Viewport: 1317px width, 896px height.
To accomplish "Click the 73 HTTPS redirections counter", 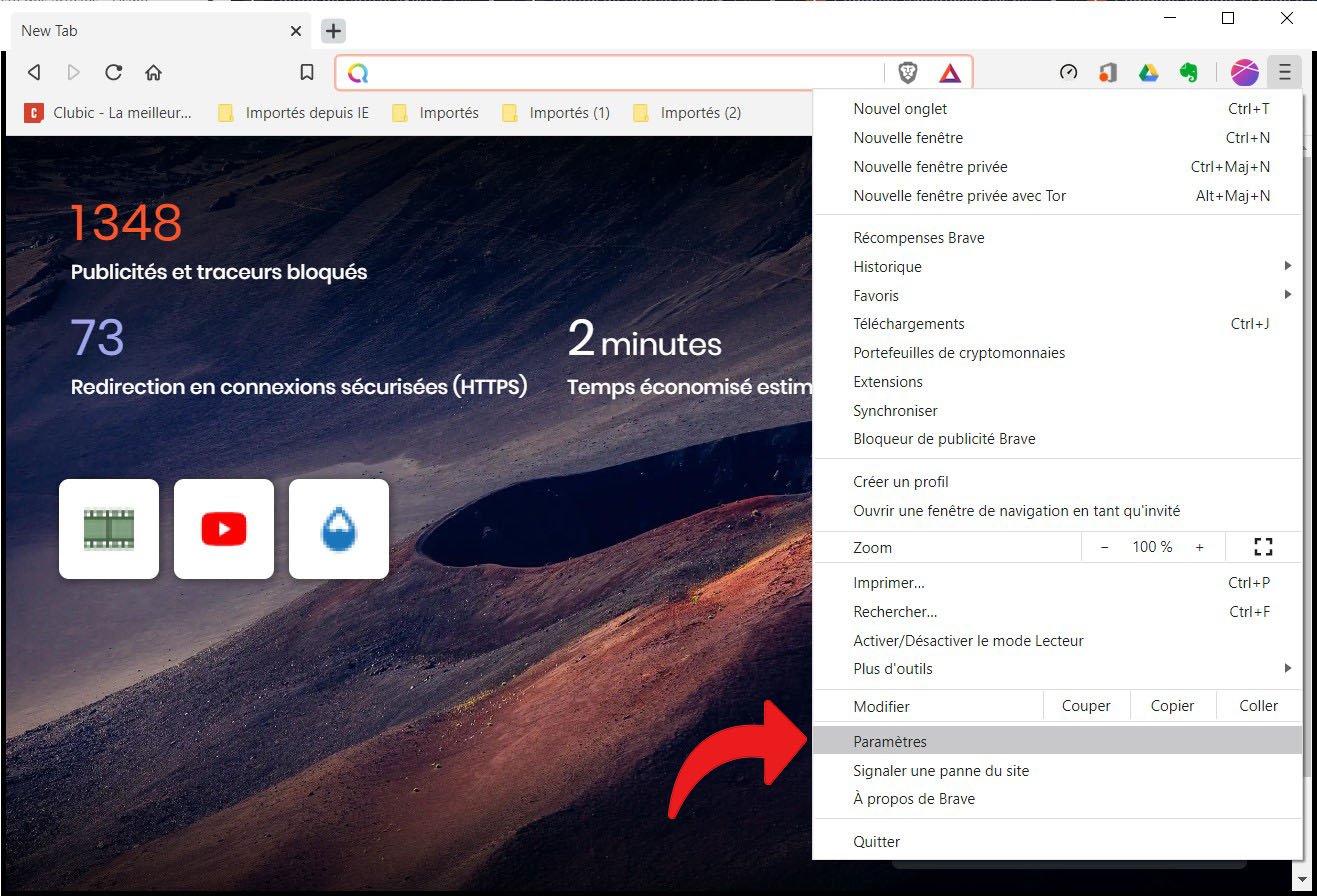I will pyautogui.click(x=98, y=337).
